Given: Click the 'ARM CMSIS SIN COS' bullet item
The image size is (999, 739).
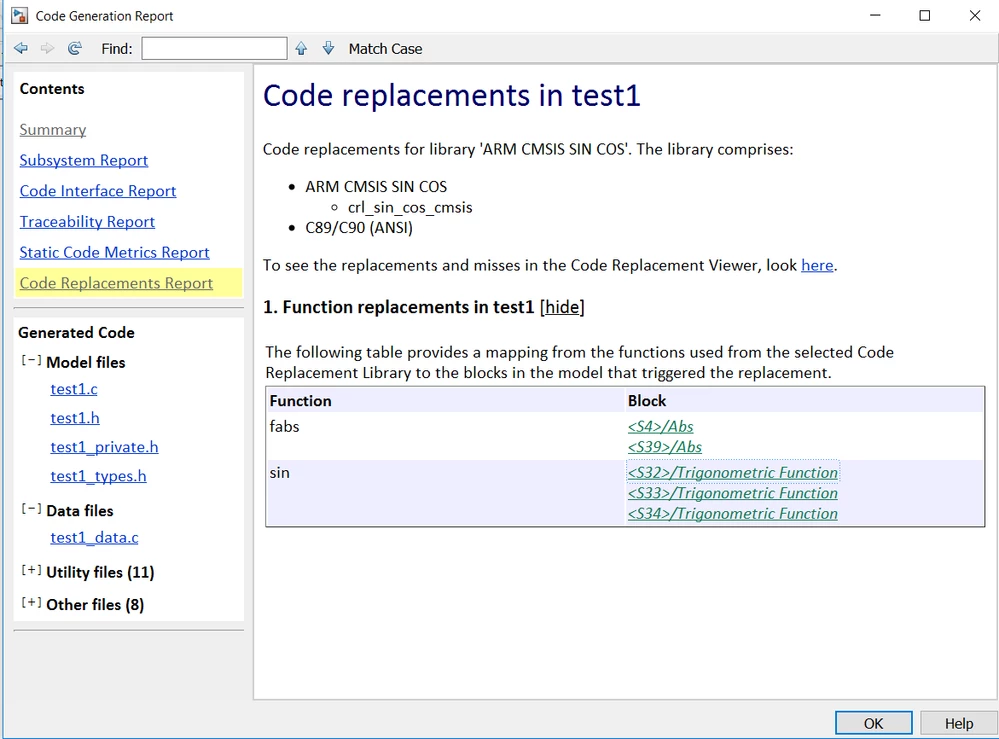Looking at the screenshot, I should (x=376, y=187).
